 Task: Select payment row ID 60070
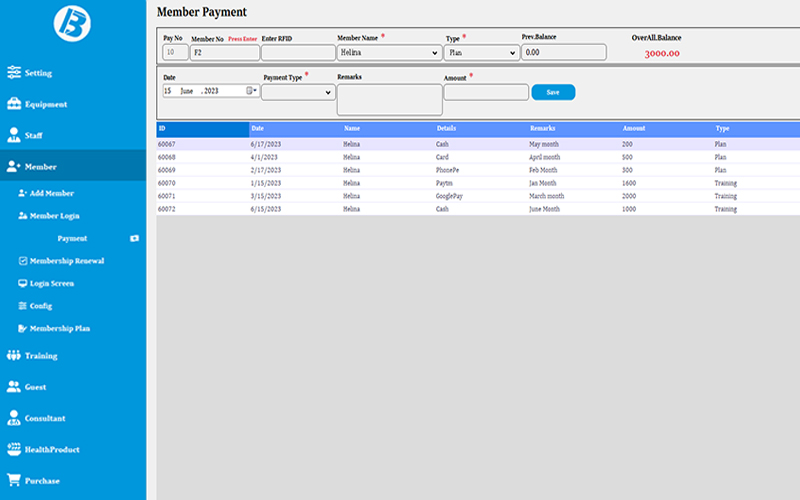coord(478,183)
